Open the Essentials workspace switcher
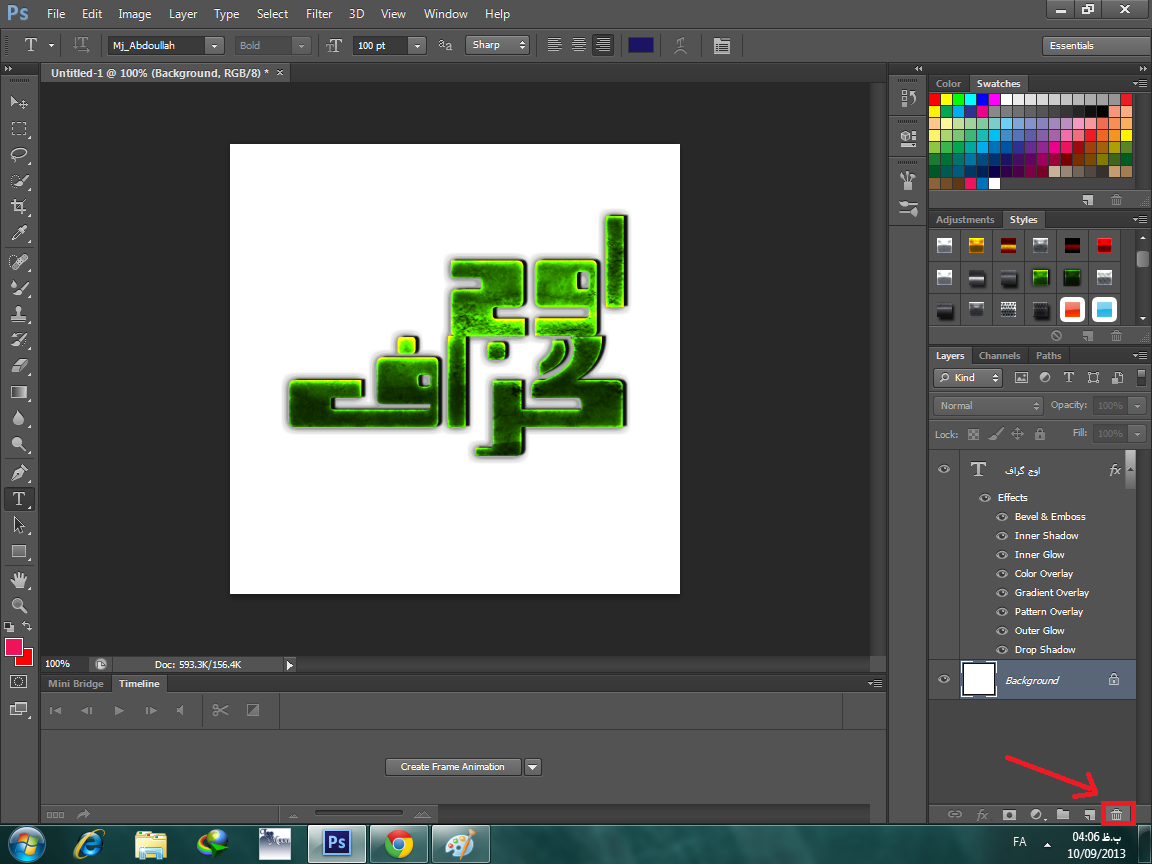This screenshot has height=864, width=1152. (x=1097, y=46)
